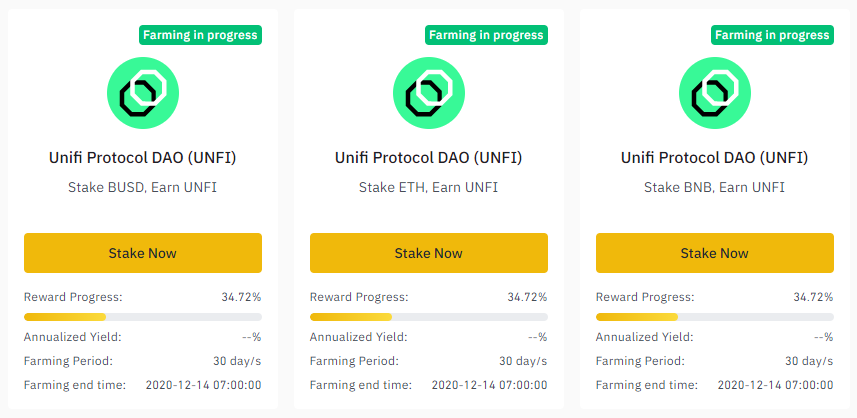Select the Unifi Protocol DAO title above Stake ETH
Viewport: 857px width, 418px height.
pos(428,158)
